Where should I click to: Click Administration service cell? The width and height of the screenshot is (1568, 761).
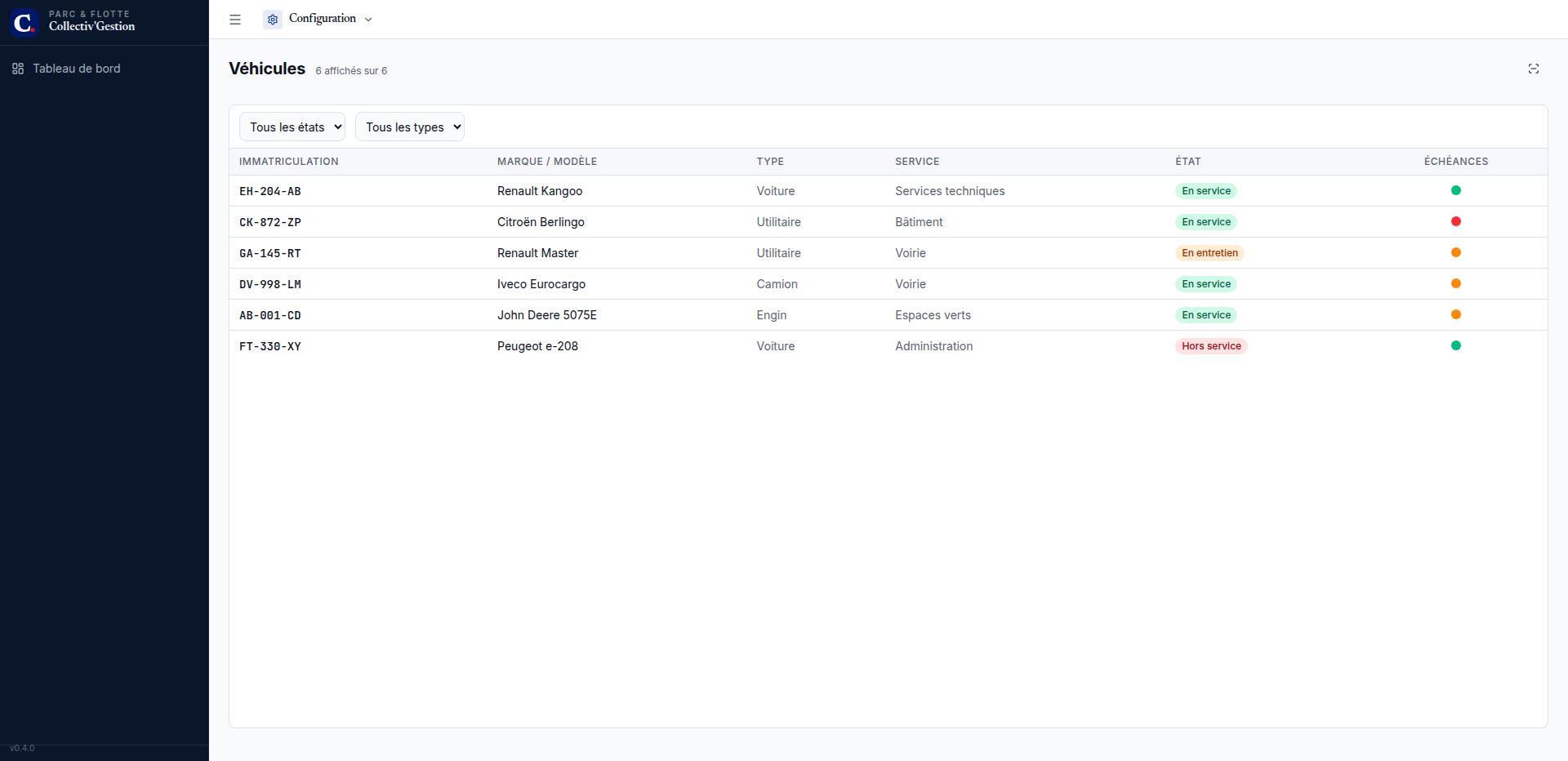tap(933, 346)
